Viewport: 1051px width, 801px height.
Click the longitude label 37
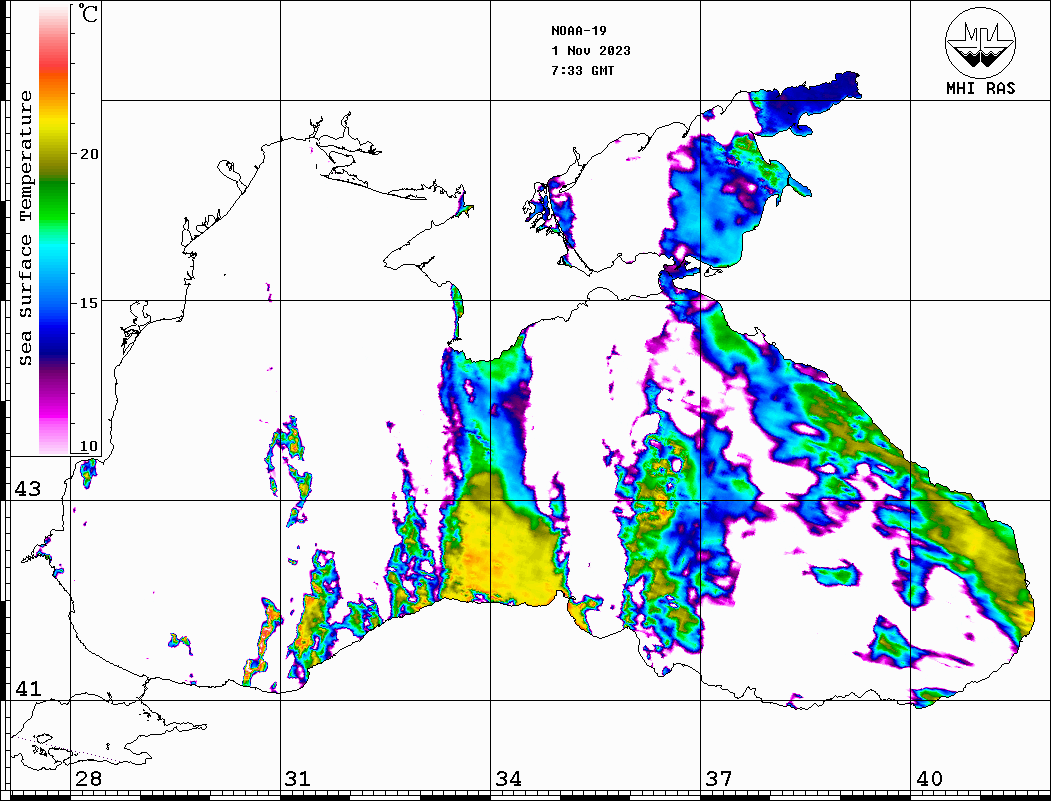click(x=719, y=779)
